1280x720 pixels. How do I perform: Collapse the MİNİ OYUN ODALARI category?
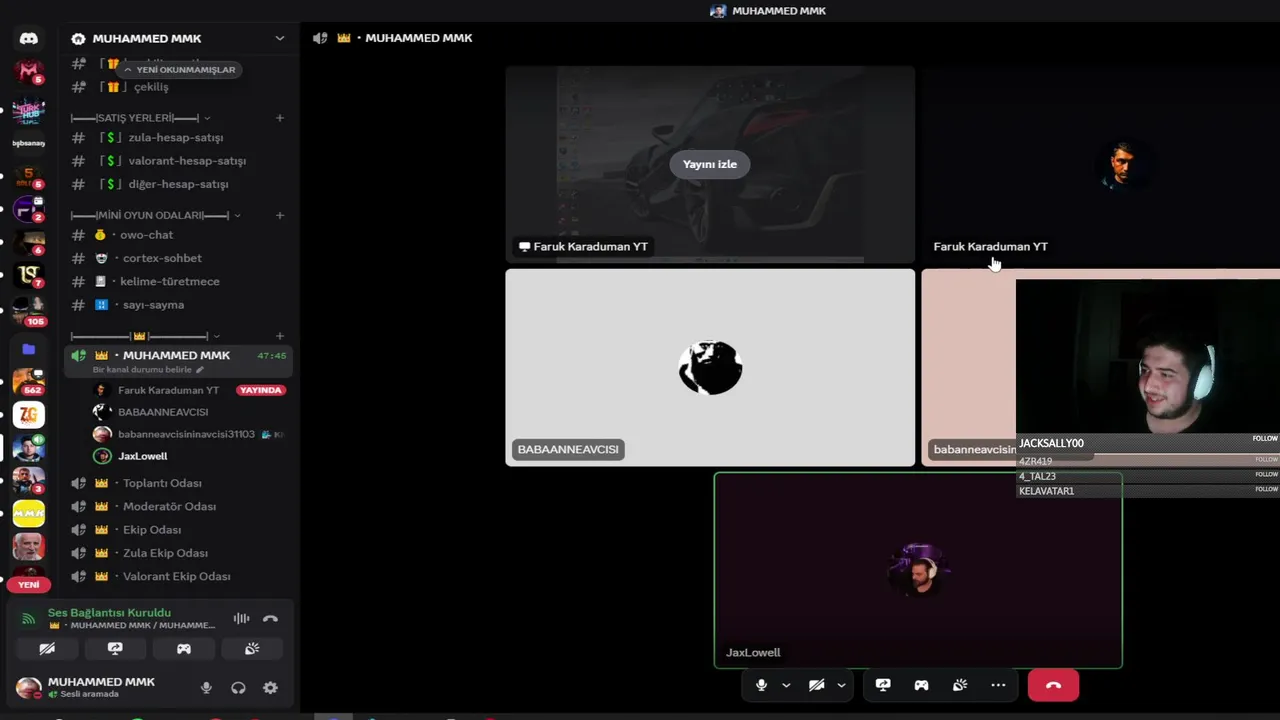tap(155, 215)
